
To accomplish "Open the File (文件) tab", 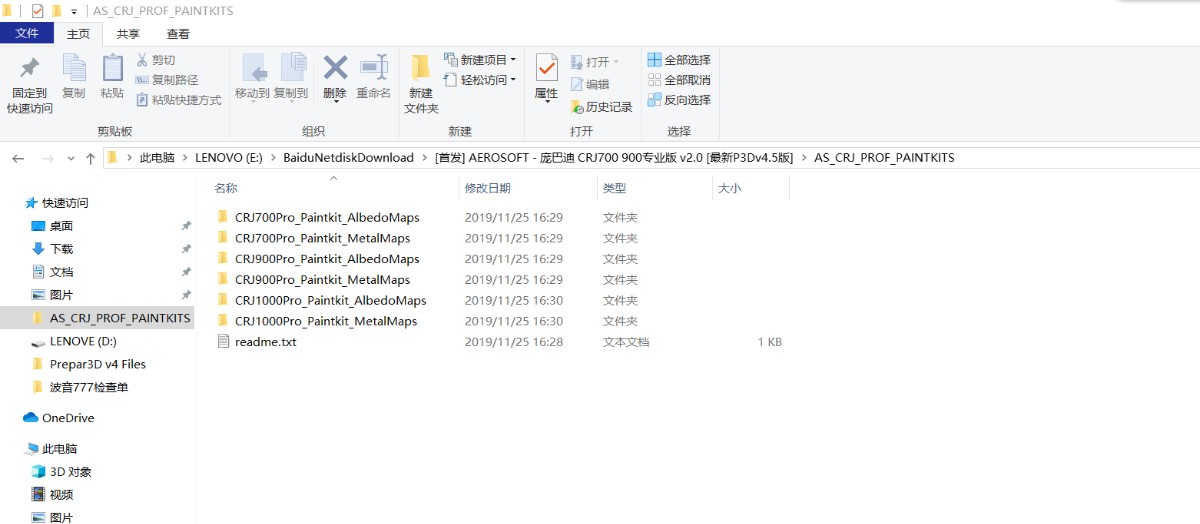I will tap(27, 33).
